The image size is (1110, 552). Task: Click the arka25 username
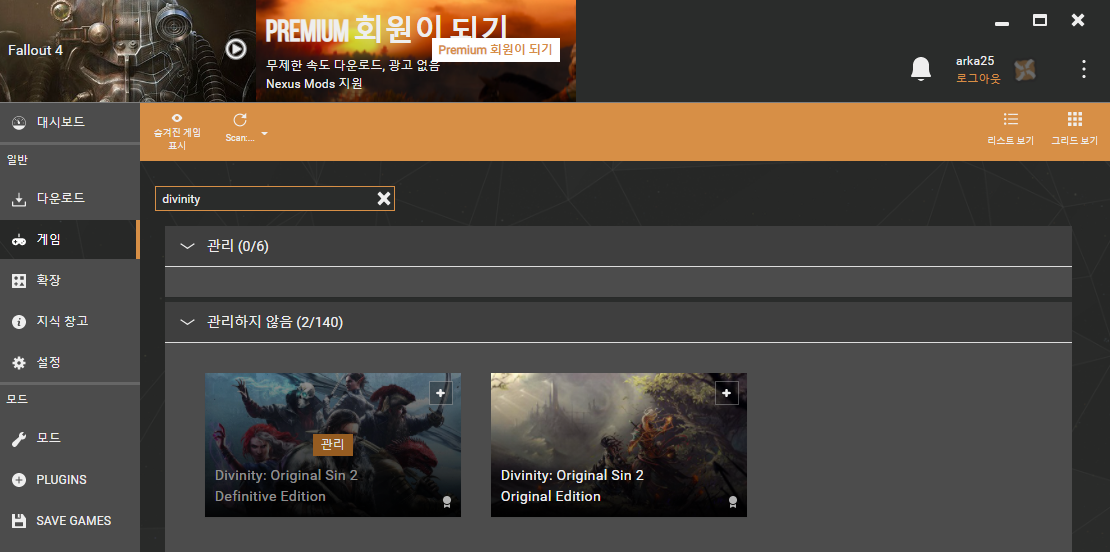(975, 62)
